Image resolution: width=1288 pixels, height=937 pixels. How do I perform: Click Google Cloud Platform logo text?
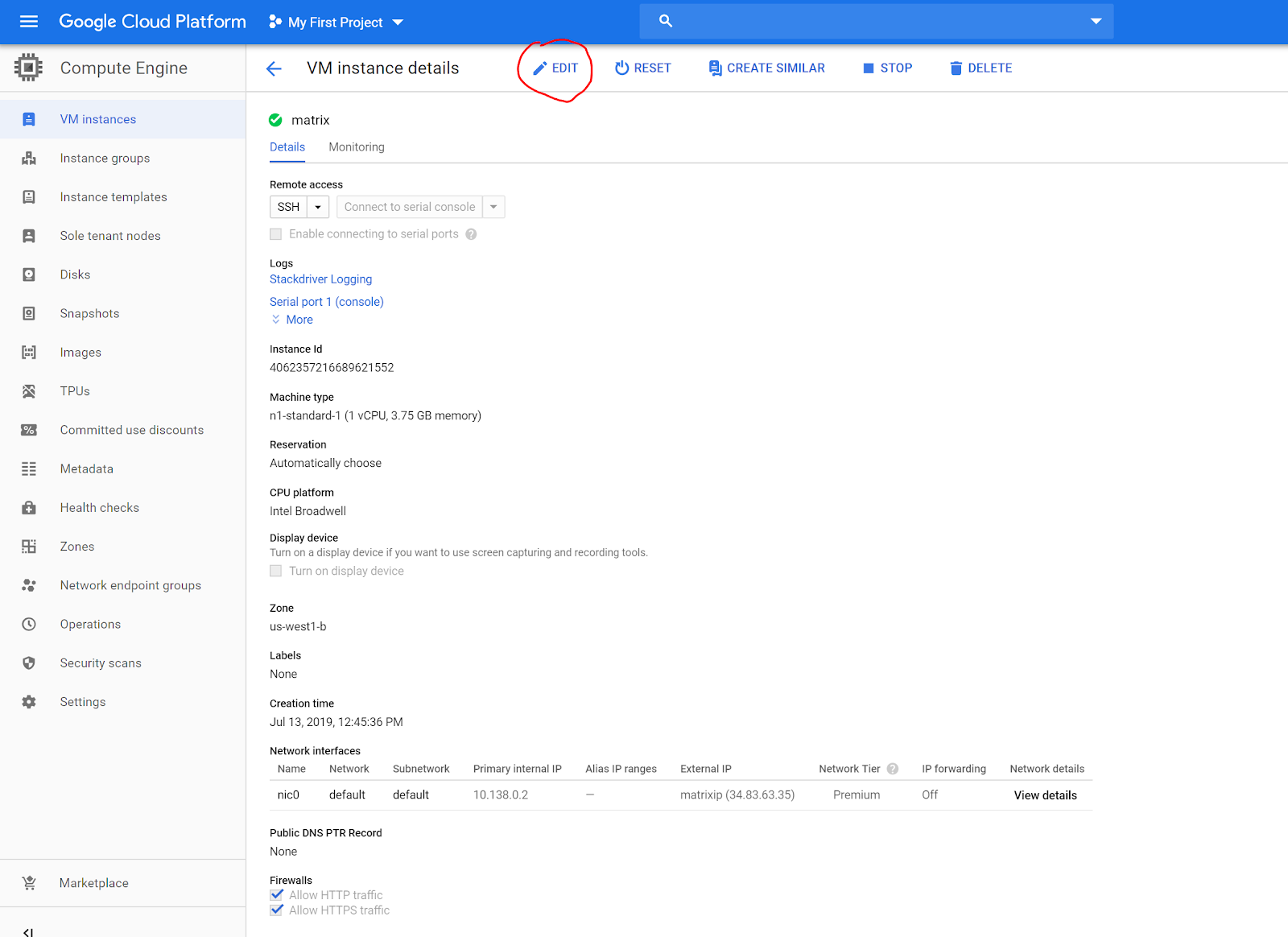pyautogui.click(x=152, y=22)
